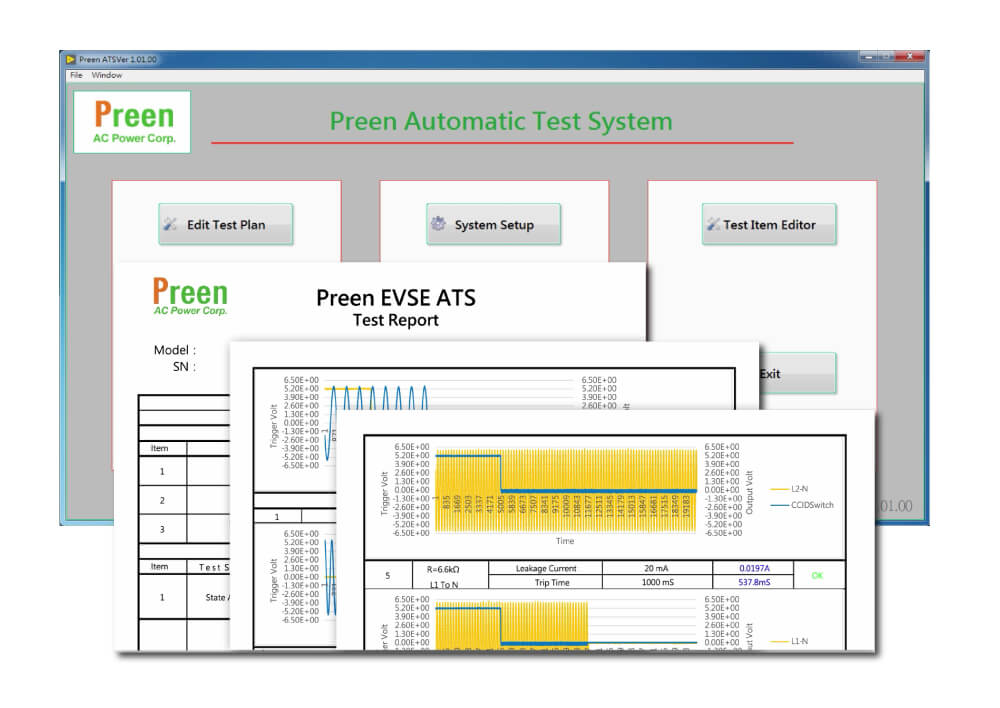The width and height of the screenshot is (1000, 708).
Task: Click the Preen EVSE ATS report title
Action: [396, 298]
